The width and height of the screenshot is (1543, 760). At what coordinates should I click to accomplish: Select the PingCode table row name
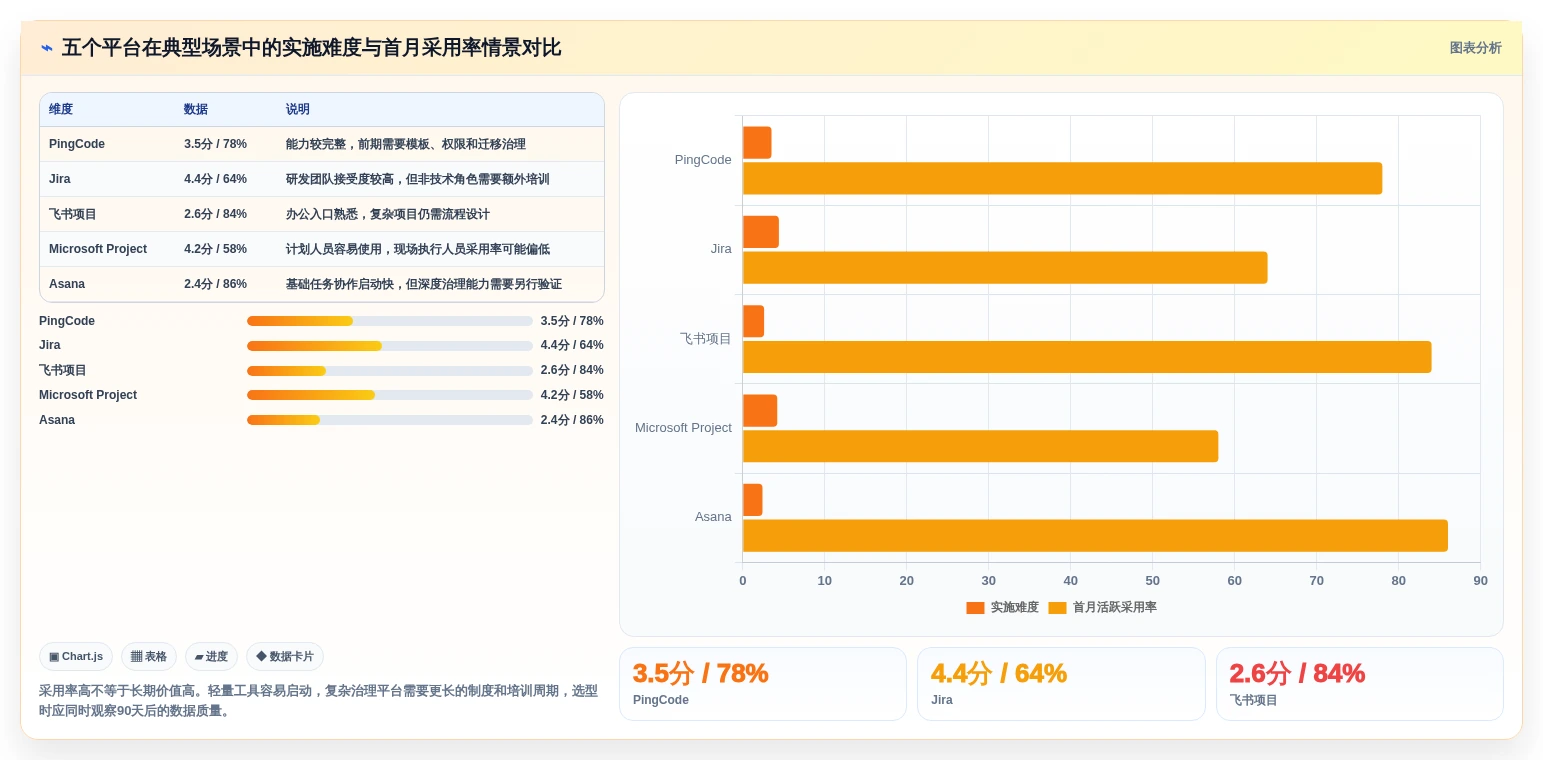pos(77,144)
